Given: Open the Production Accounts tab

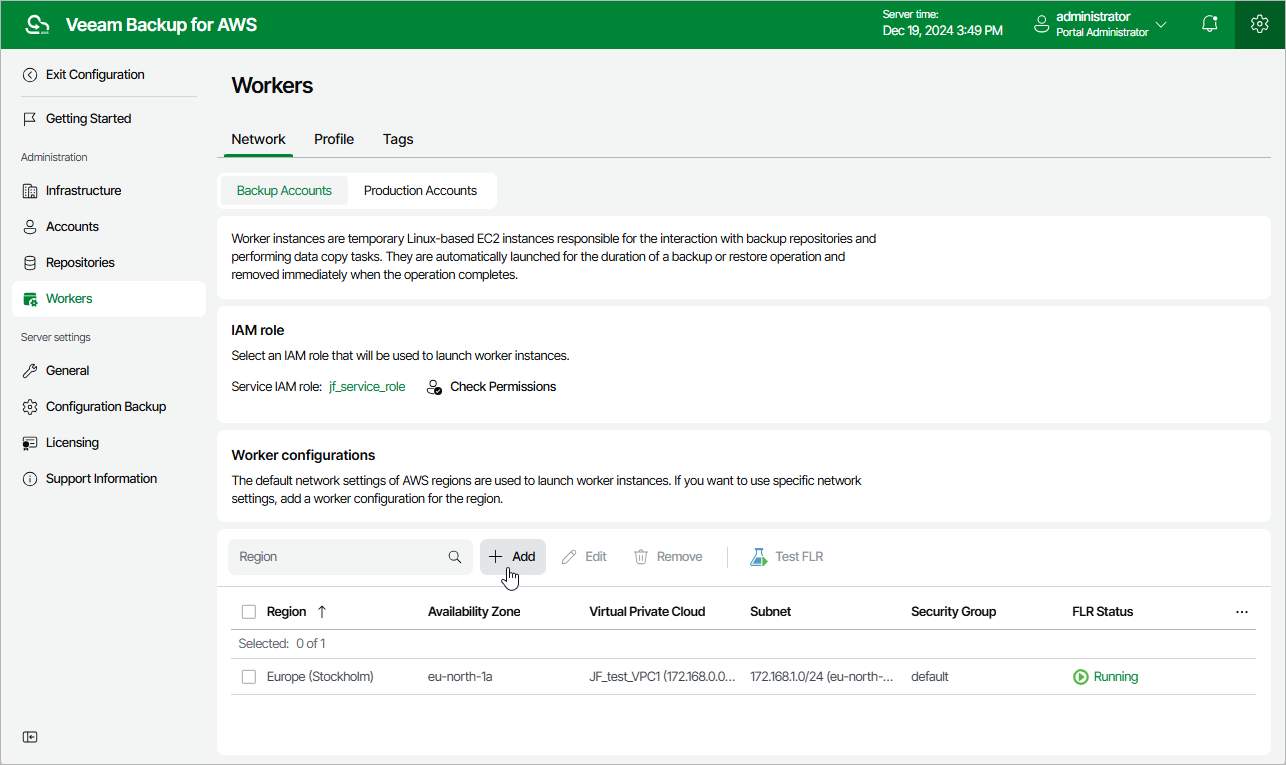Looking at the screenshot, I should coord(420,191).
